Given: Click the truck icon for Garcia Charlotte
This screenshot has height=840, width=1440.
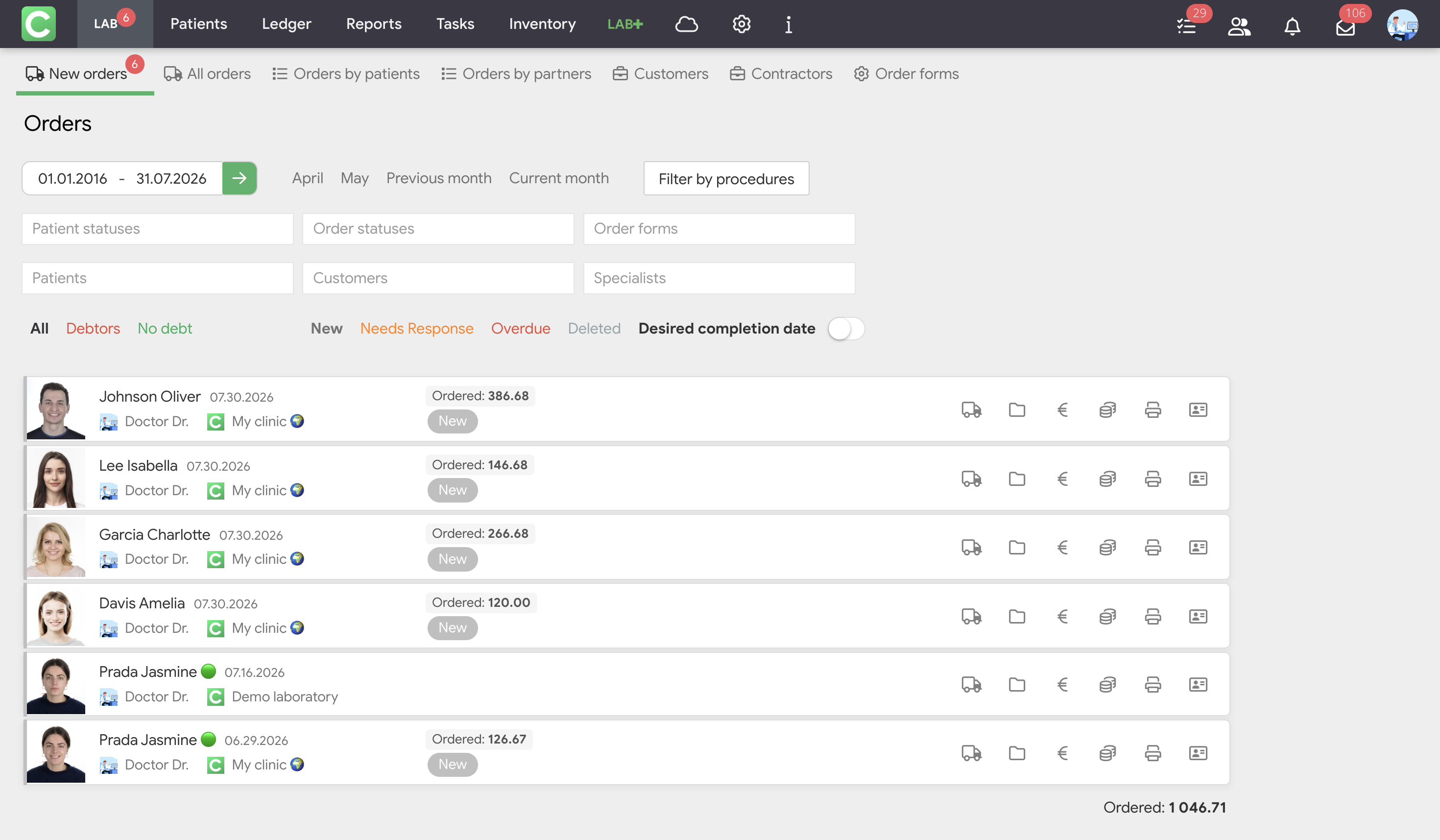Looking at the screenshot, I should 971,548.
